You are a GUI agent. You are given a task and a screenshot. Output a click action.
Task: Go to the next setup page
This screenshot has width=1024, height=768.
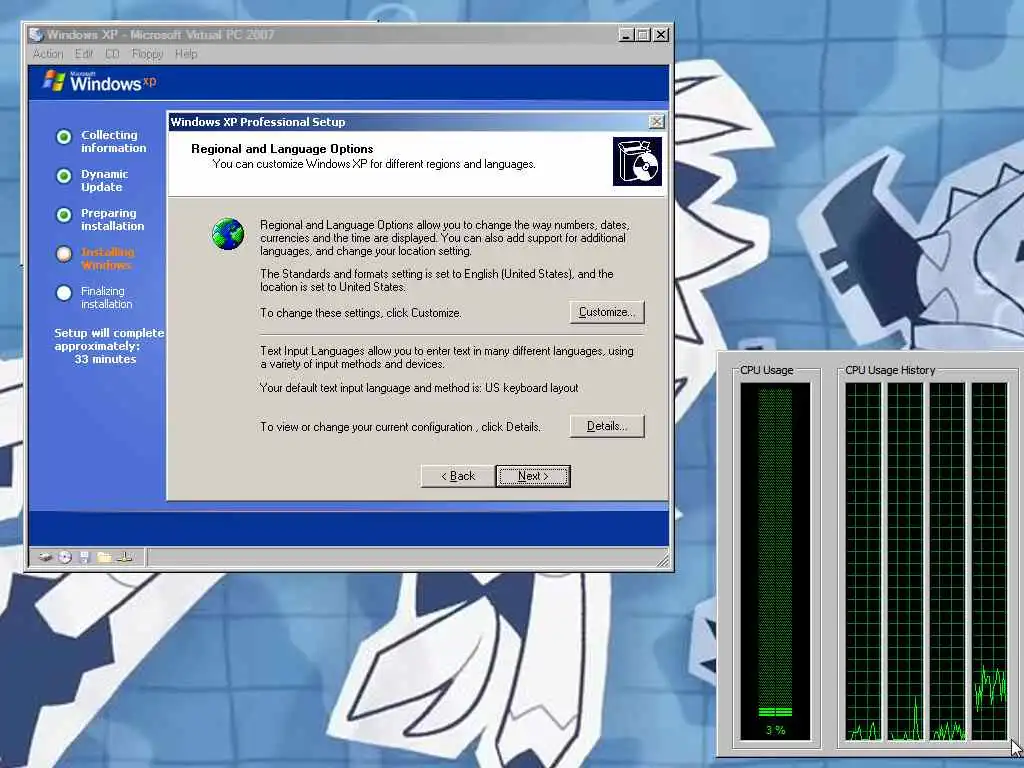click(x=533, y=476)
